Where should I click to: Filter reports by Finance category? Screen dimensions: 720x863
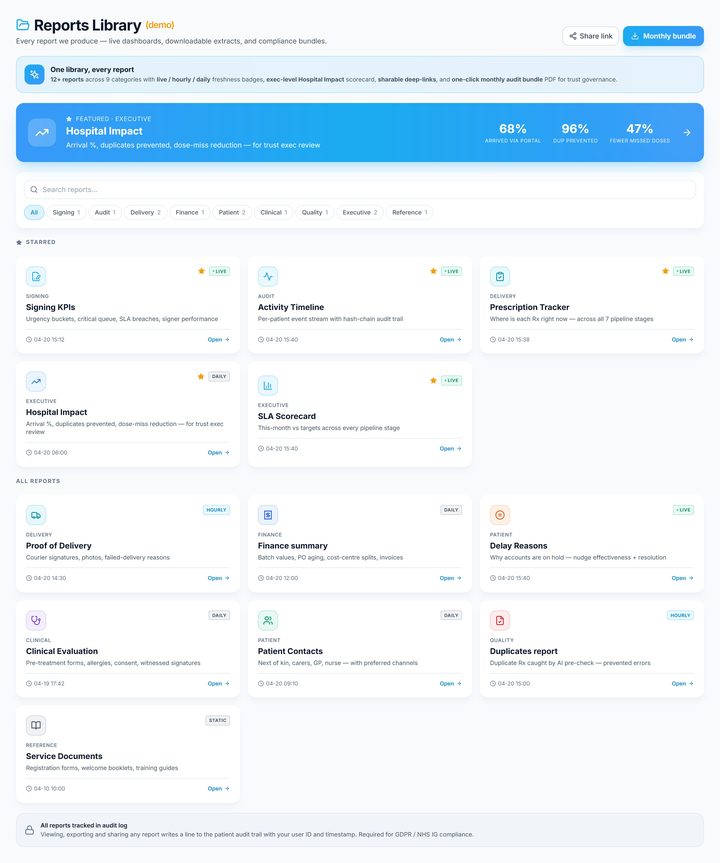[x=190, y=212]
